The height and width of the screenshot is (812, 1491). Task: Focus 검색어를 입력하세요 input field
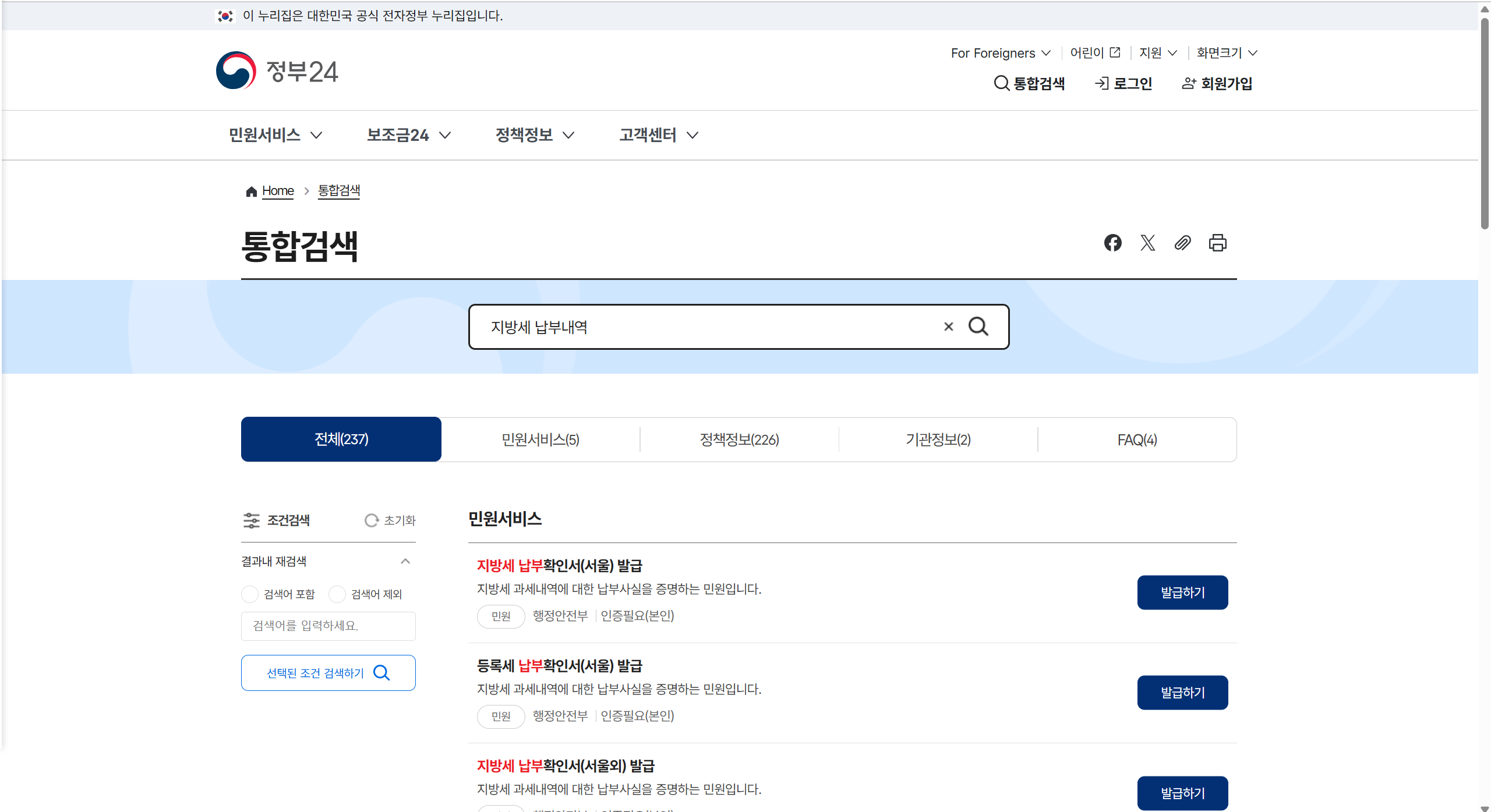pyautogui.click(x=328, y=626)
